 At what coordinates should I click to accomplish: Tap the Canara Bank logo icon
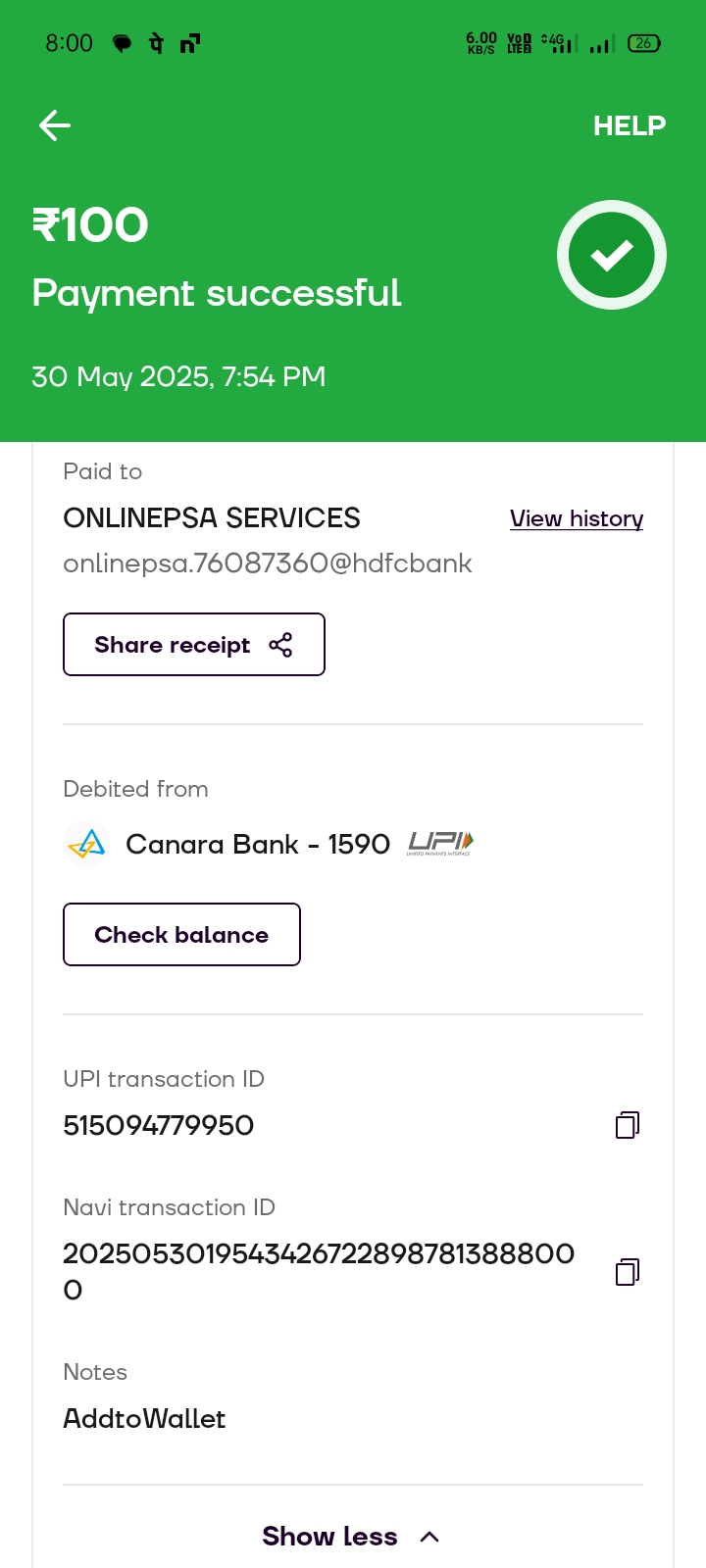point(86,844)
